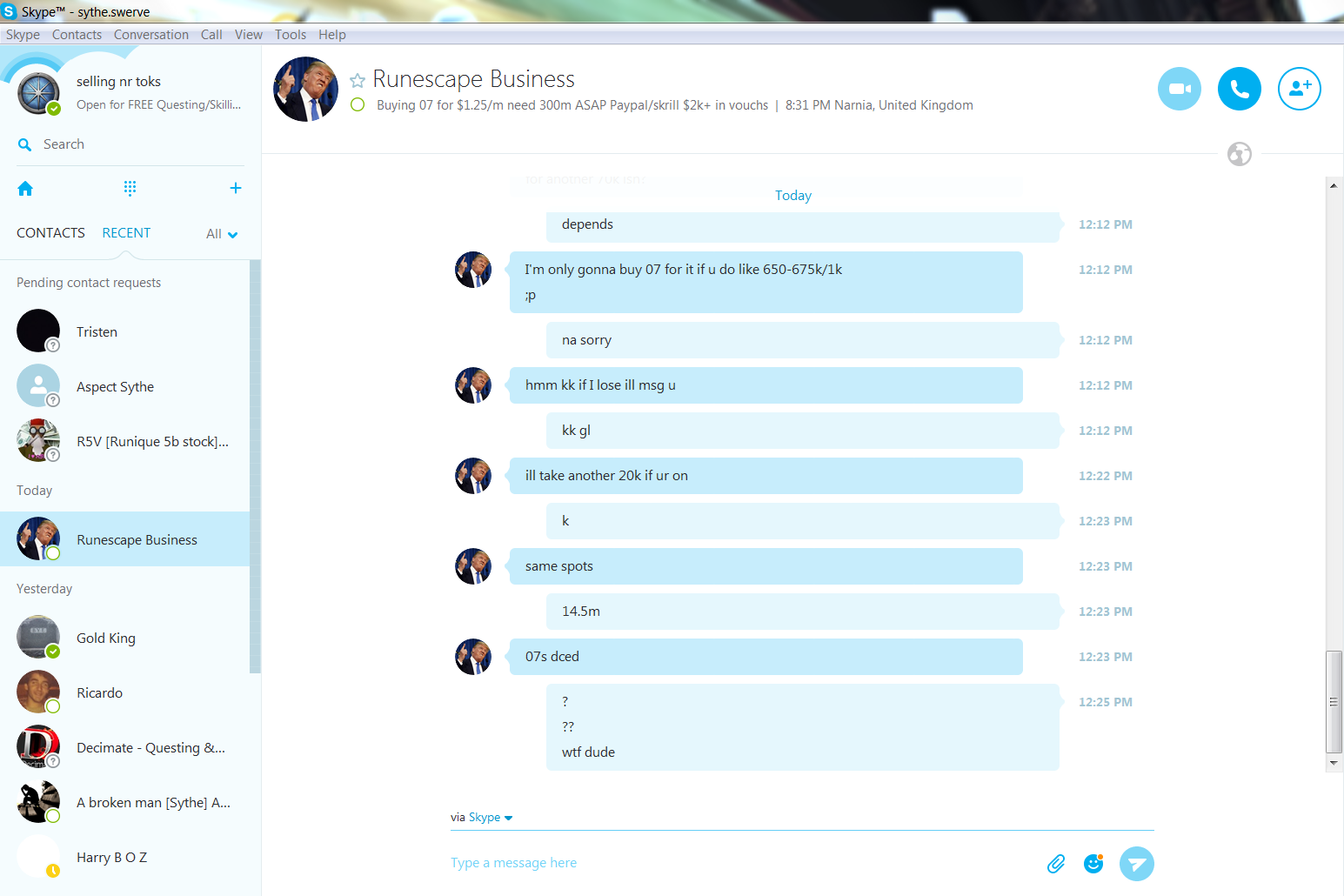The height and width of the screenshot is (896, 1344).
Task: Click the "14.5m" message
Action: click(803, 612)
